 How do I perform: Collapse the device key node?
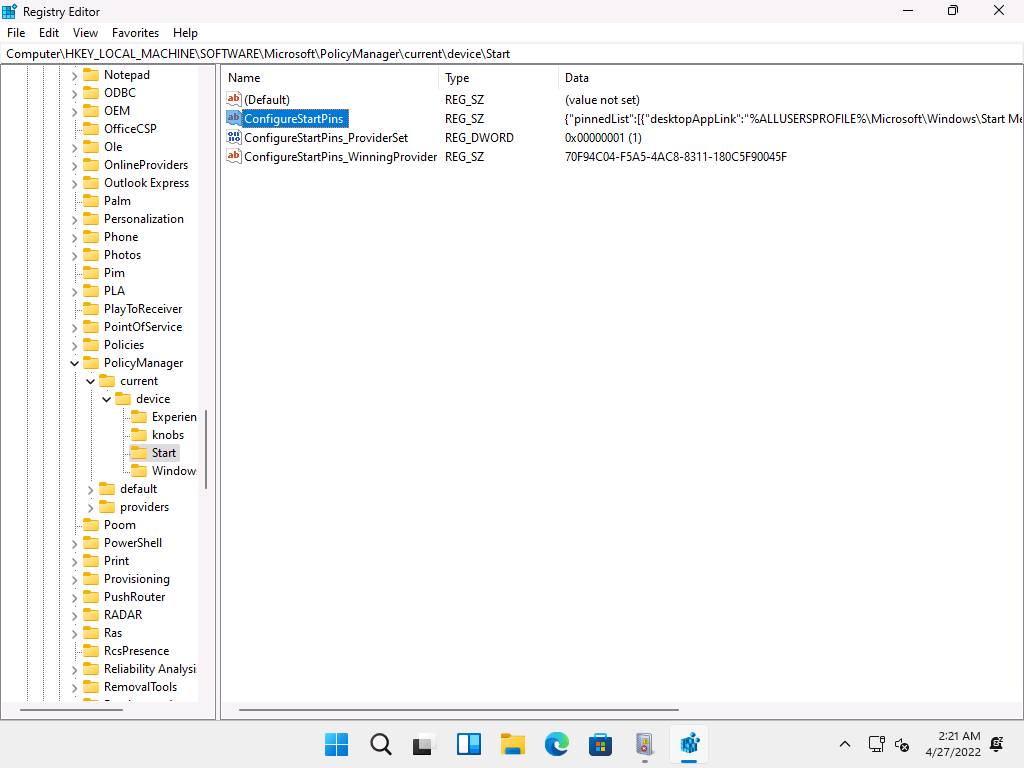106,399
